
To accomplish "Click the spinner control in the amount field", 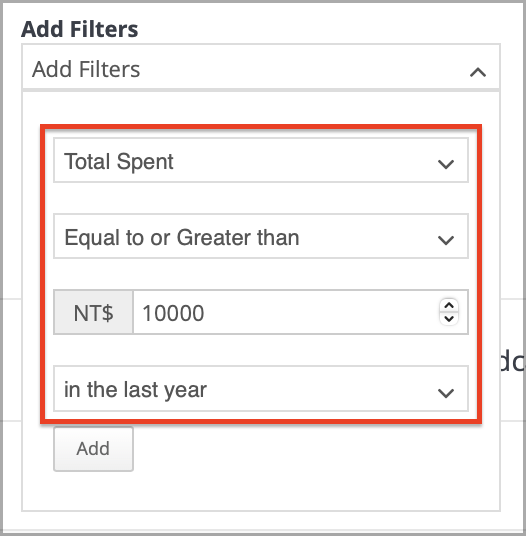I will click(x=449, y=312).
